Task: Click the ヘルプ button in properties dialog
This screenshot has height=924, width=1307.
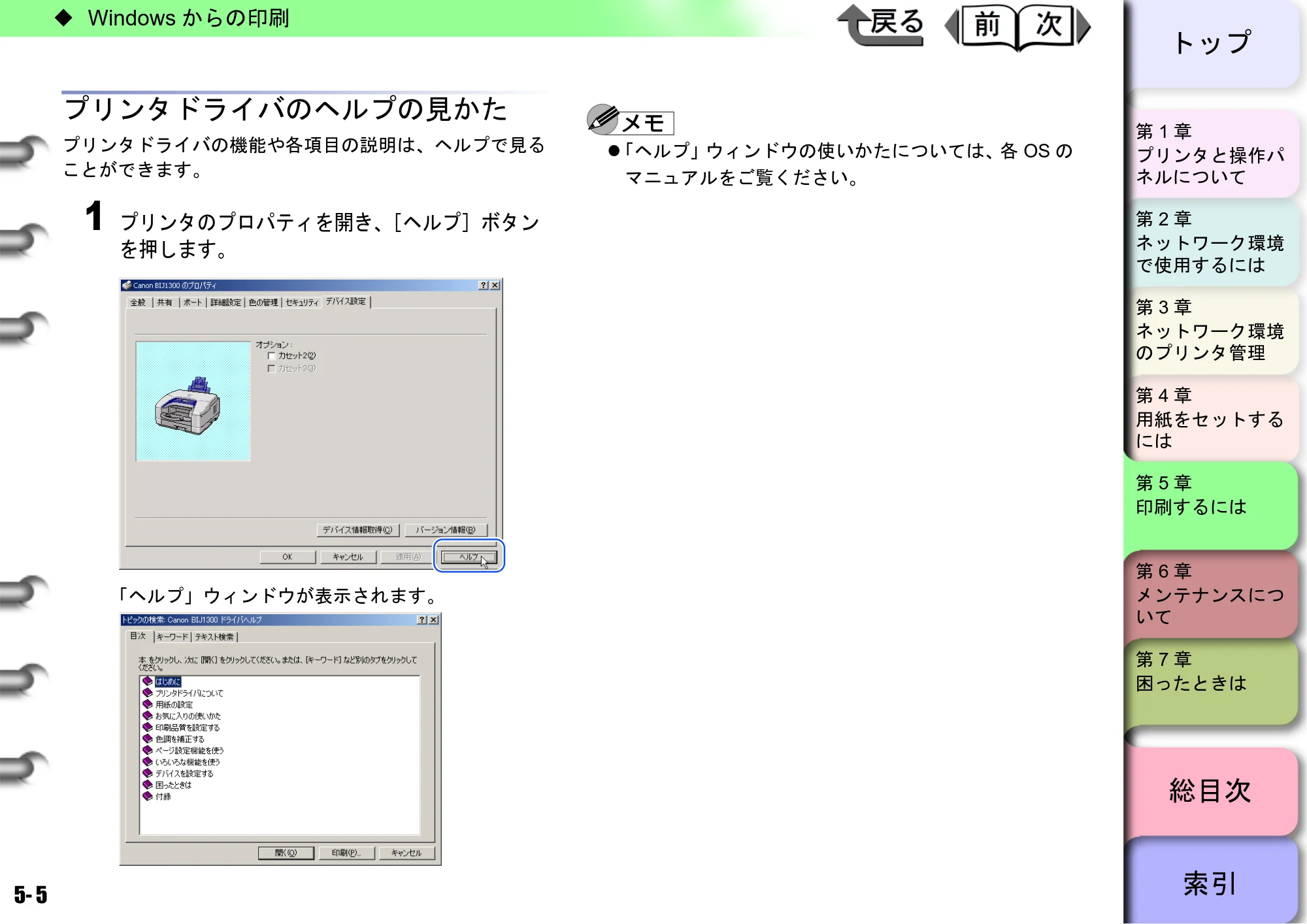Action: (x=469, y=557)
